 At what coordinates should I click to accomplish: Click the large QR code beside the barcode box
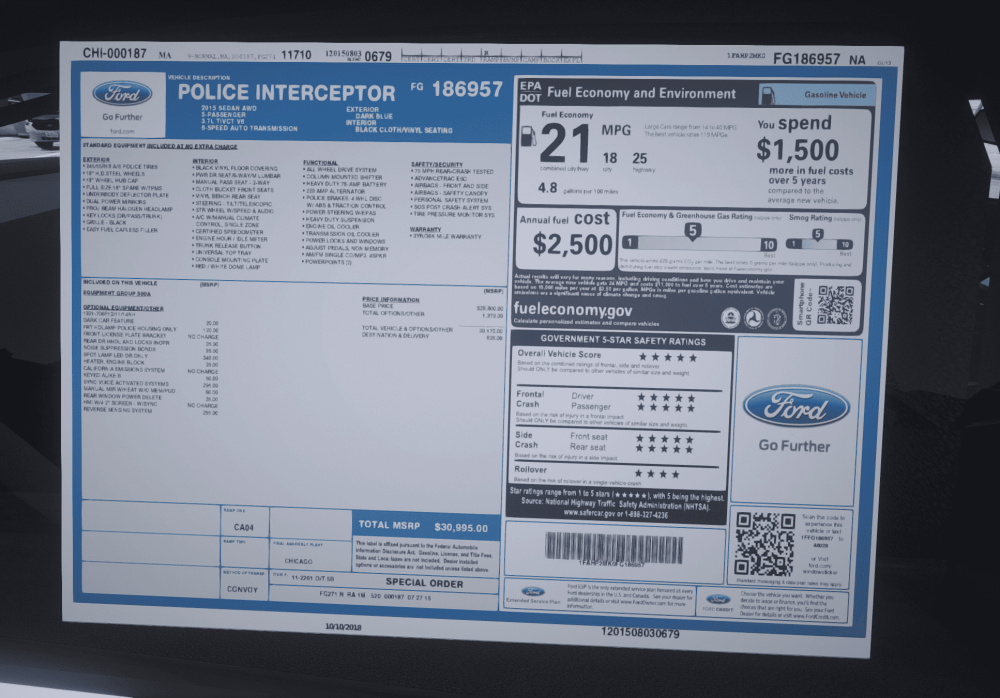[x=764, y=545]
